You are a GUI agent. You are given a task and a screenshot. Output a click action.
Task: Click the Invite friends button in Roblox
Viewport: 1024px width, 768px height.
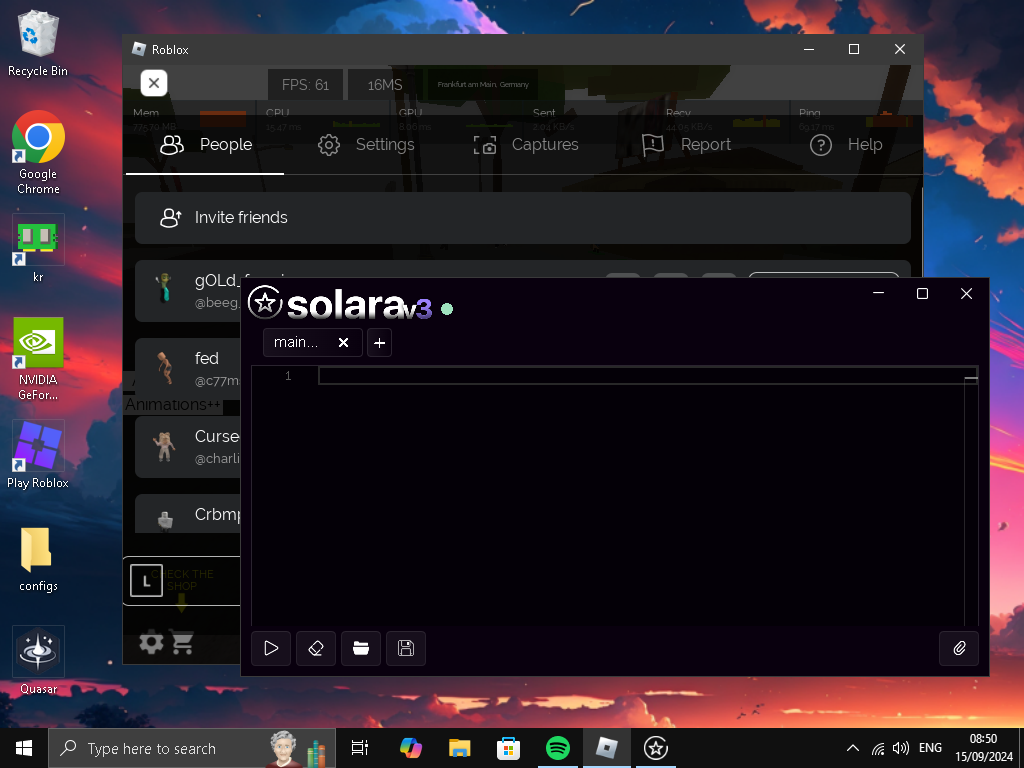522,217
